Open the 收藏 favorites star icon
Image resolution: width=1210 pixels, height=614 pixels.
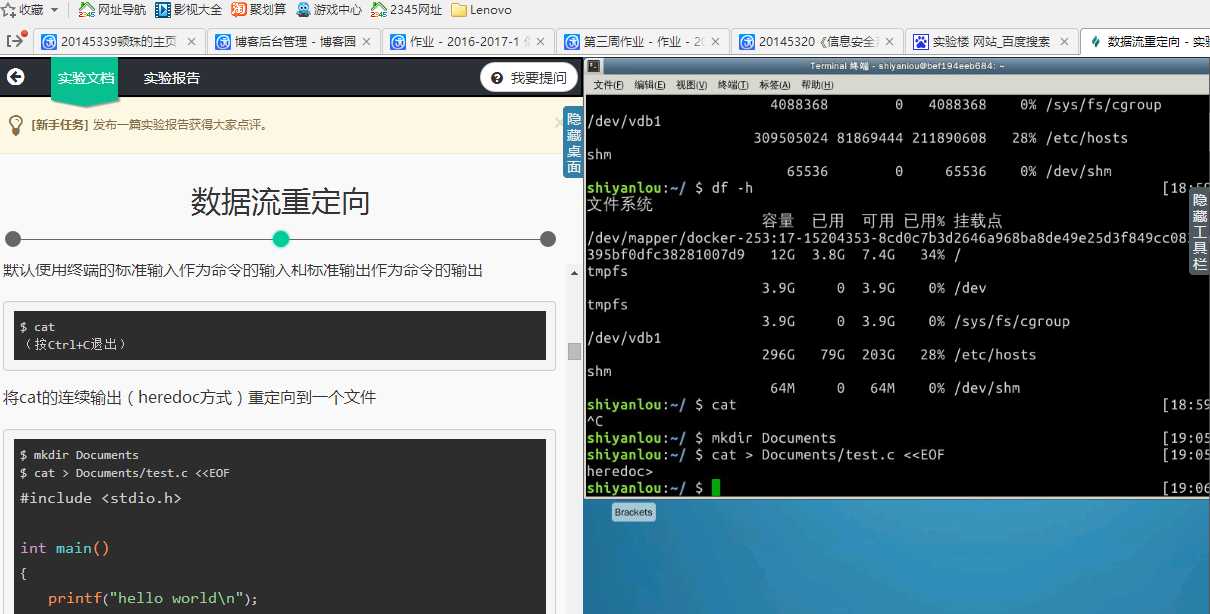(x=8, y=9)
